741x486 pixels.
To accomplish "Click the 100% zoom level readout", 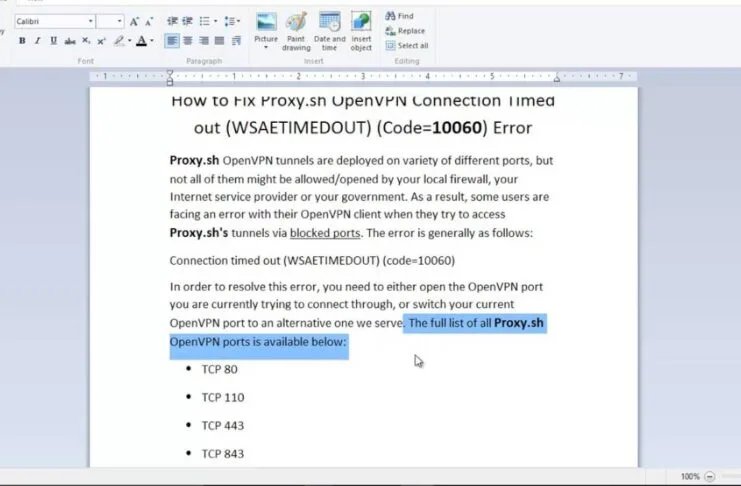I will tap(690, 477).
